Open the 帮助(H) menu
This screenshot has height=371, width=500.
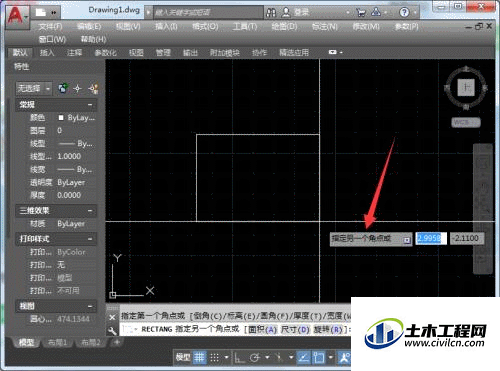click(93, 39)
